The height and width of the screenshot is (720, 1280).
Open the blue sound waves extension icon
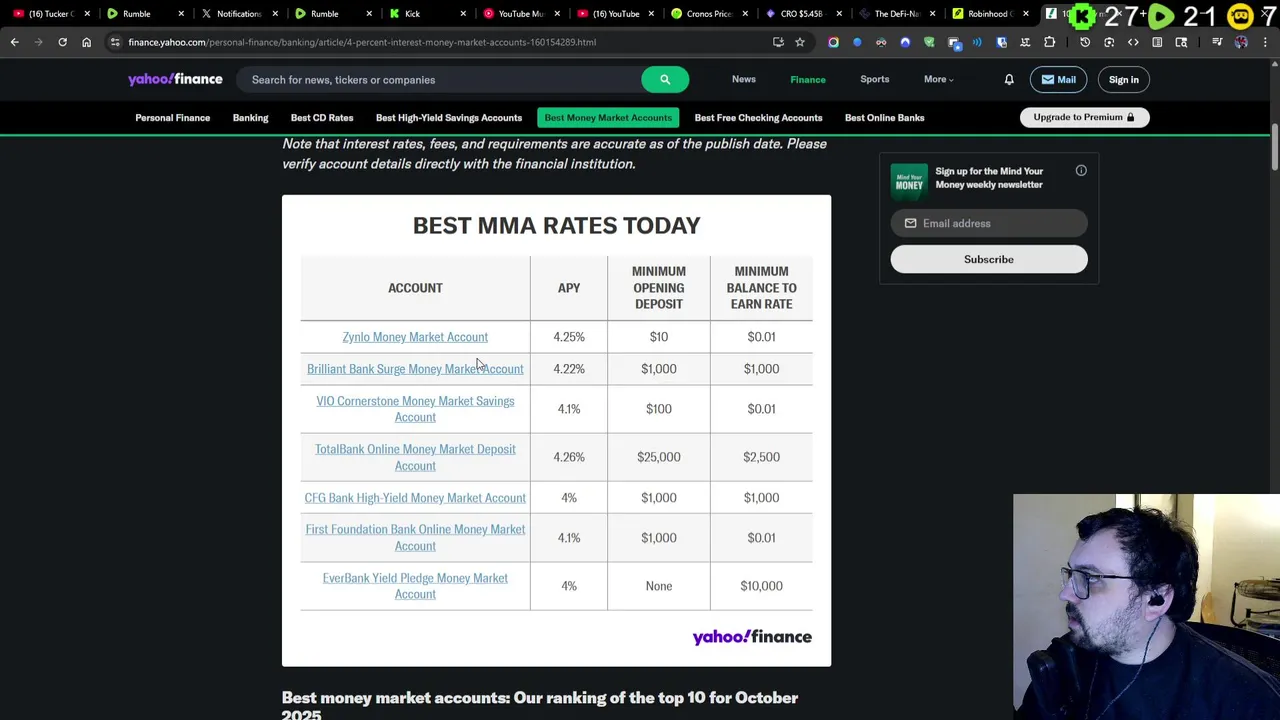click(977, 42)
